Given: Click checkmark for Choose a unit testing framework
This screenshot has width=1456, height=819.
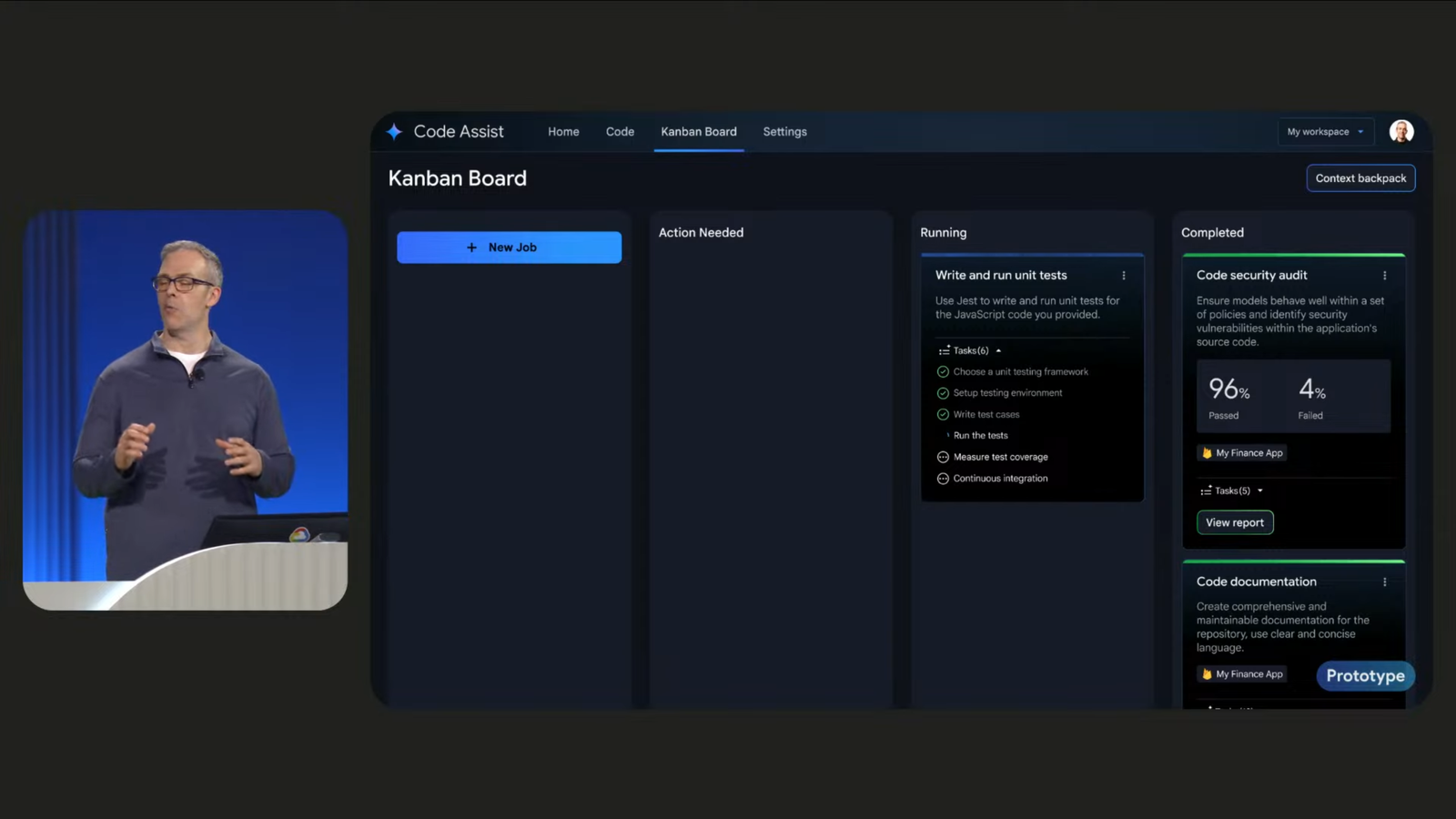Looking at the screenshot, I should [943, 372].
